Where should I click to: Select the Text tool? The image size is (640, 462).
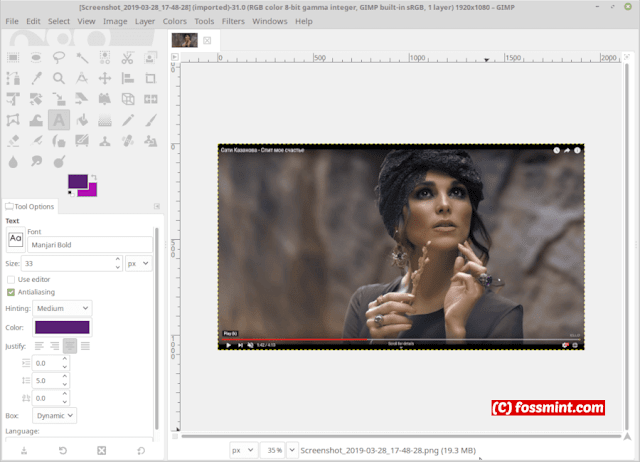click(x=59, y=120)
